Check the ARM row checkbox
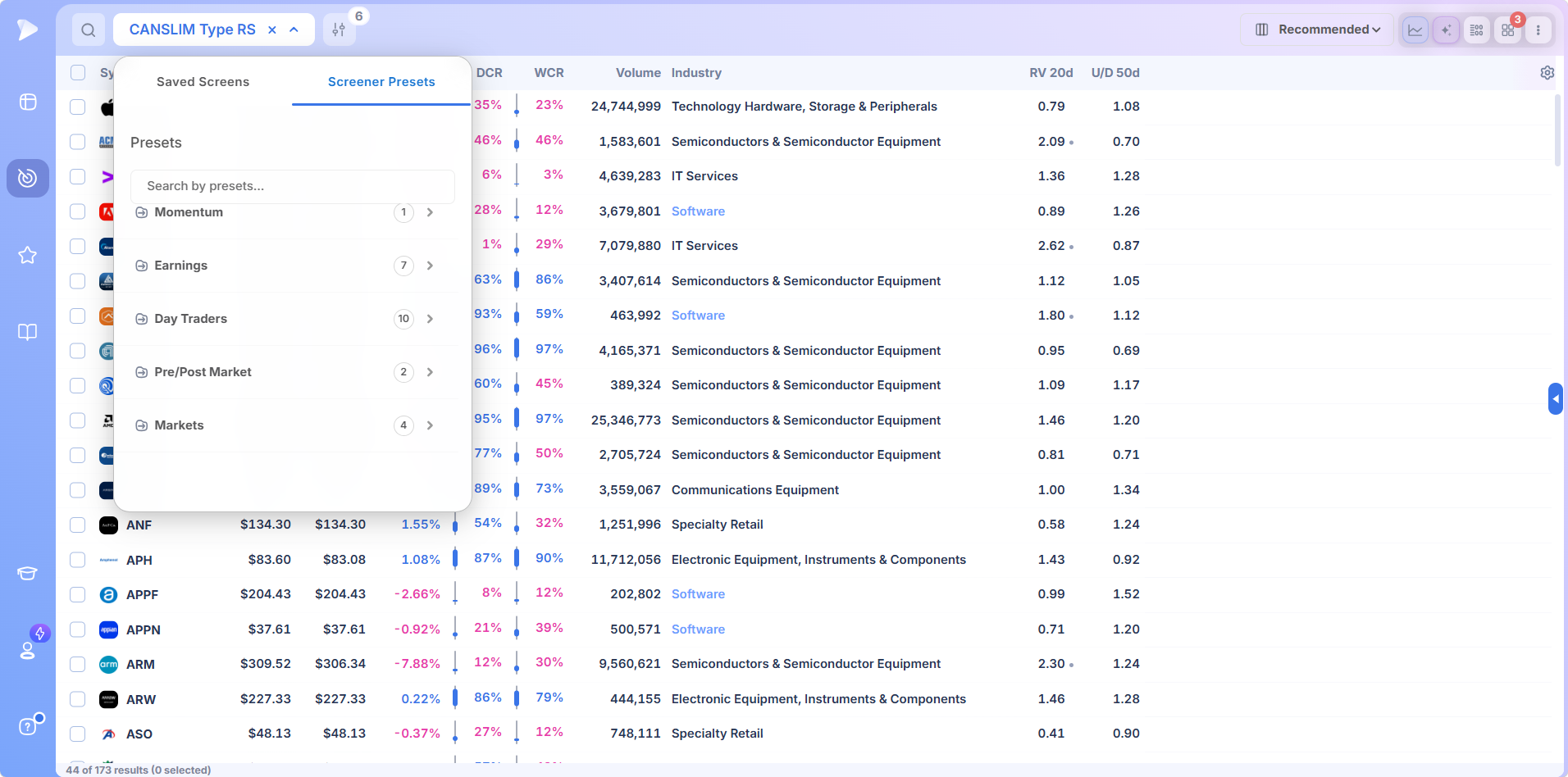Screen dimensions: 1568x777 (x=78, y=664)
